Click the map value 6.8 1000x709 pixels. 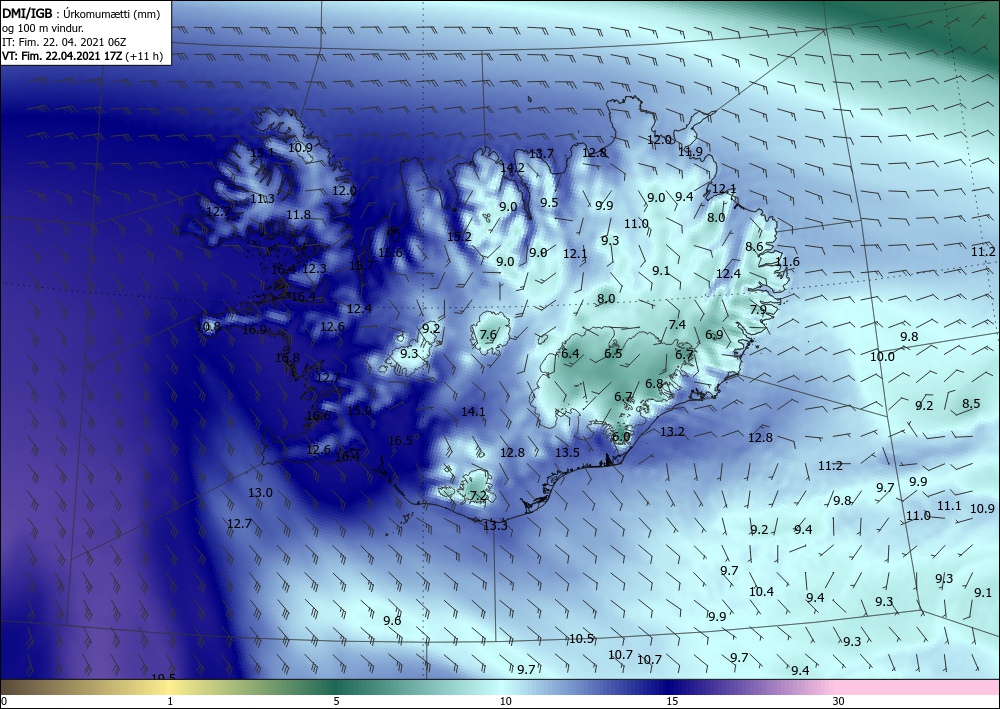(x=654, y=384)
